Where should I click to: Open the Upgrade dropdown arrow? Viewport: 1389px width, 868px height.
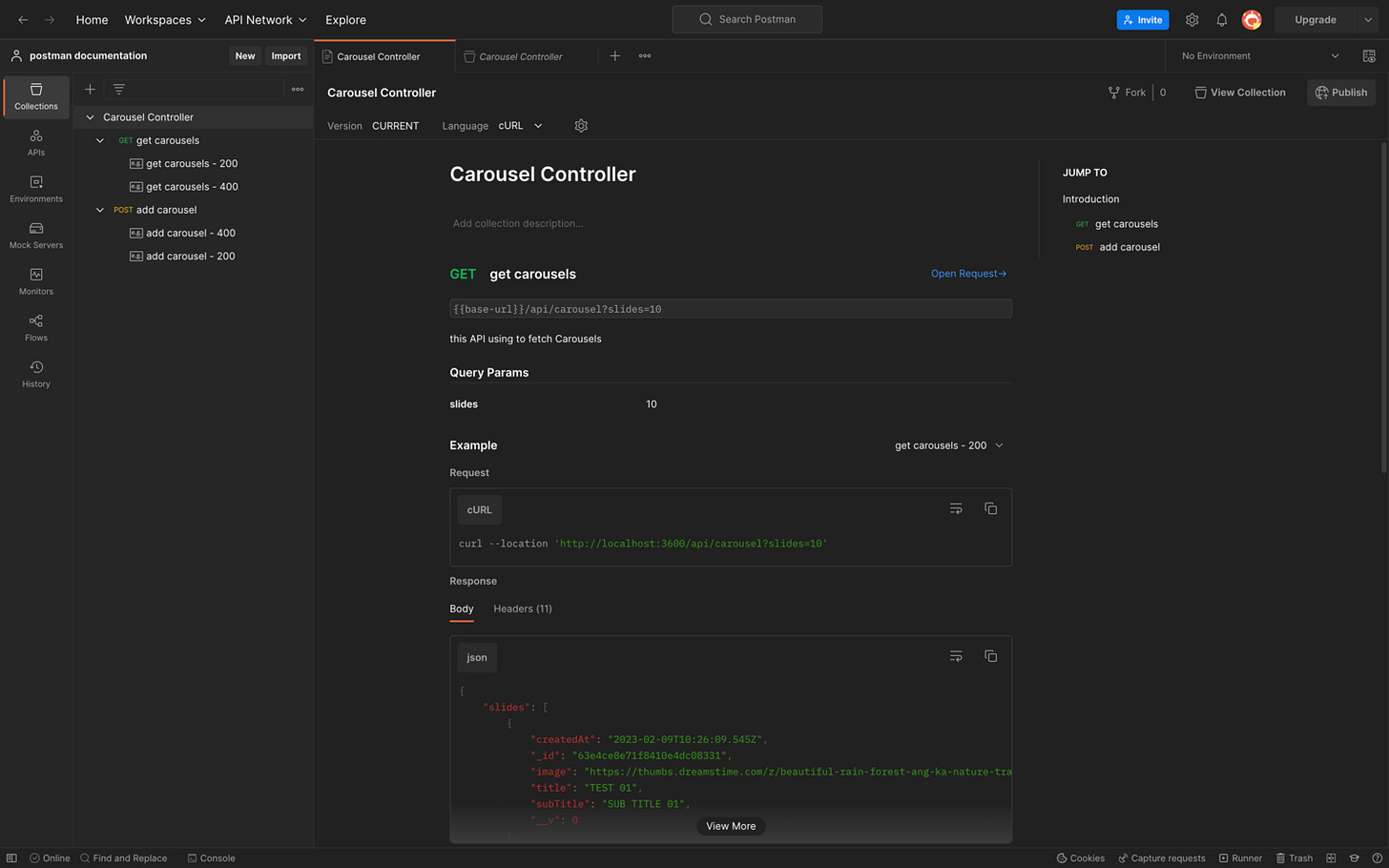point(1367,19)
